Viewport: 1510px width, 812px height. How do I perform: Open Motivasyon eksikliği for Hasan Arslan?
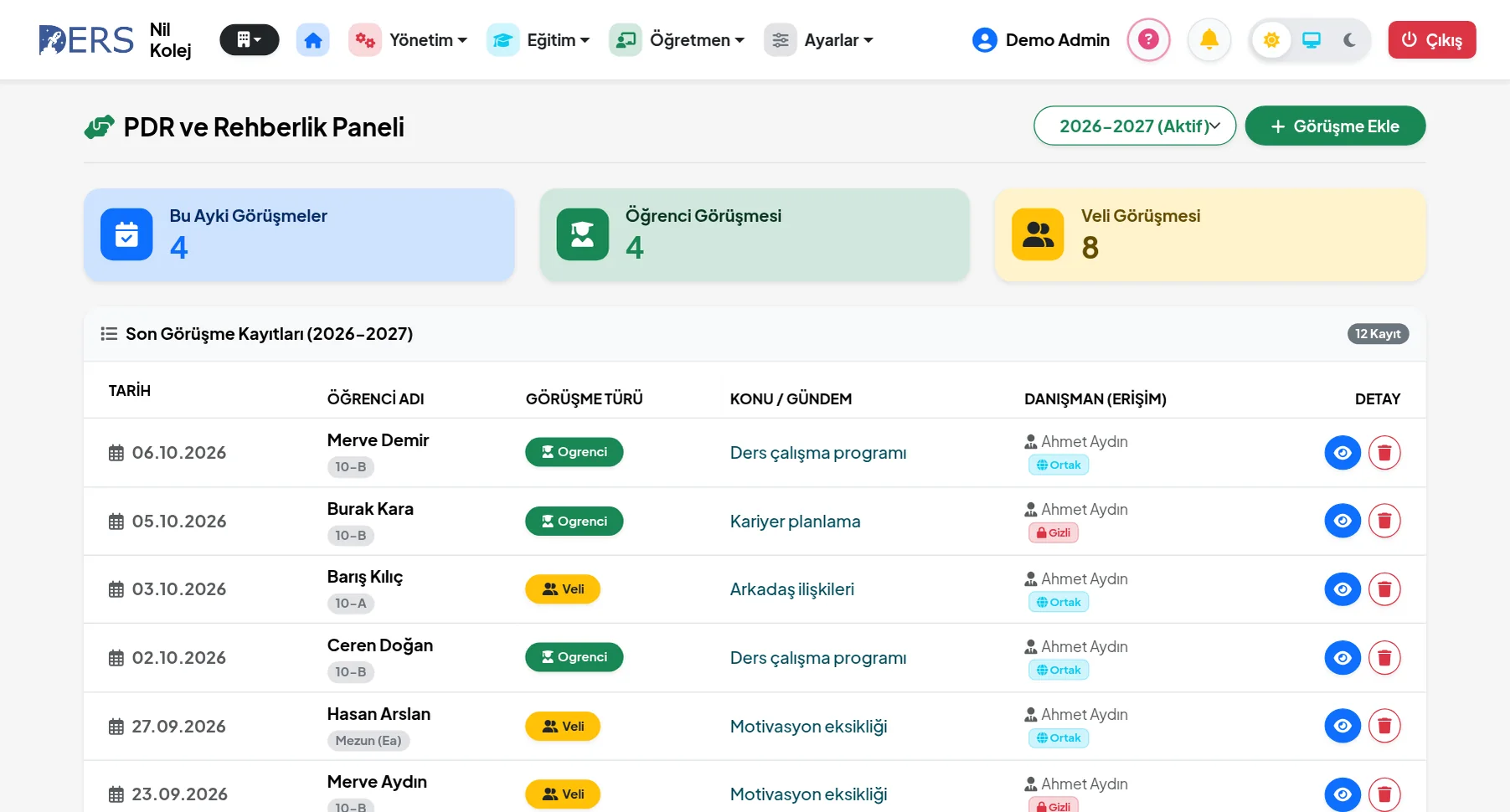[808, 727]
